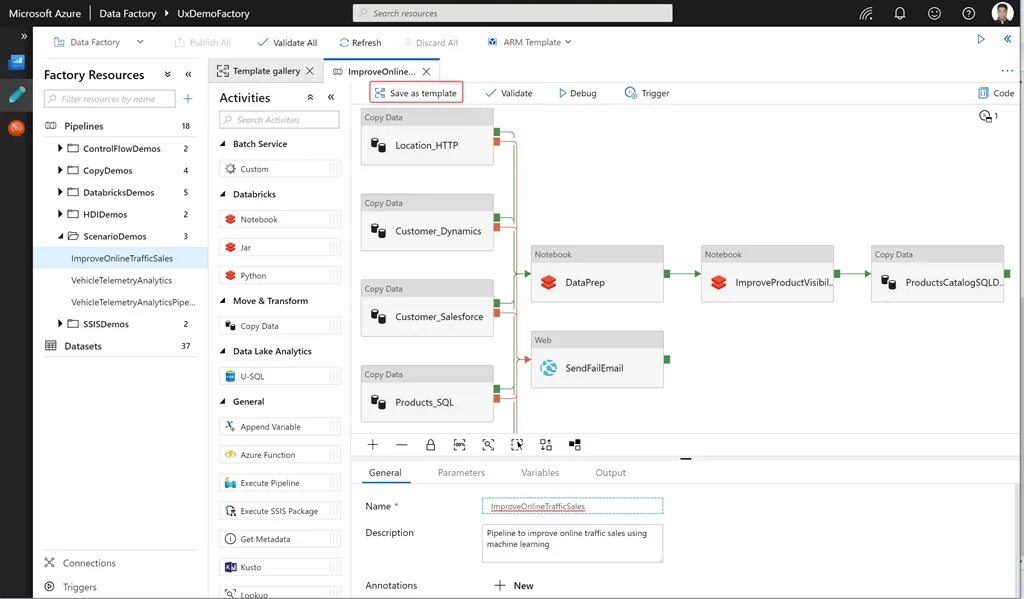This screenshot has height=599, width=1024.
Task: Click Validate All in top toolbar
Action: coord(287,42)
